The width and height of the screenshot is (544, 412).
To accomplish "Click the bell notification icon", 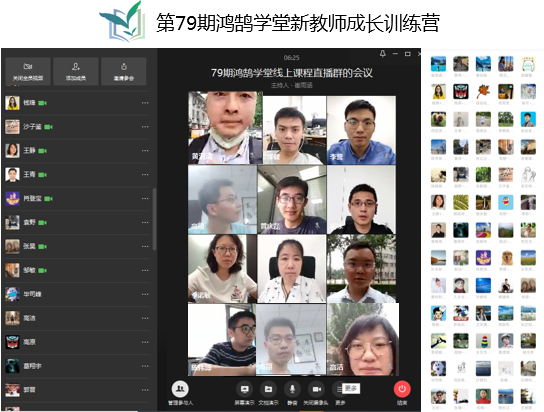I will 382,54.
